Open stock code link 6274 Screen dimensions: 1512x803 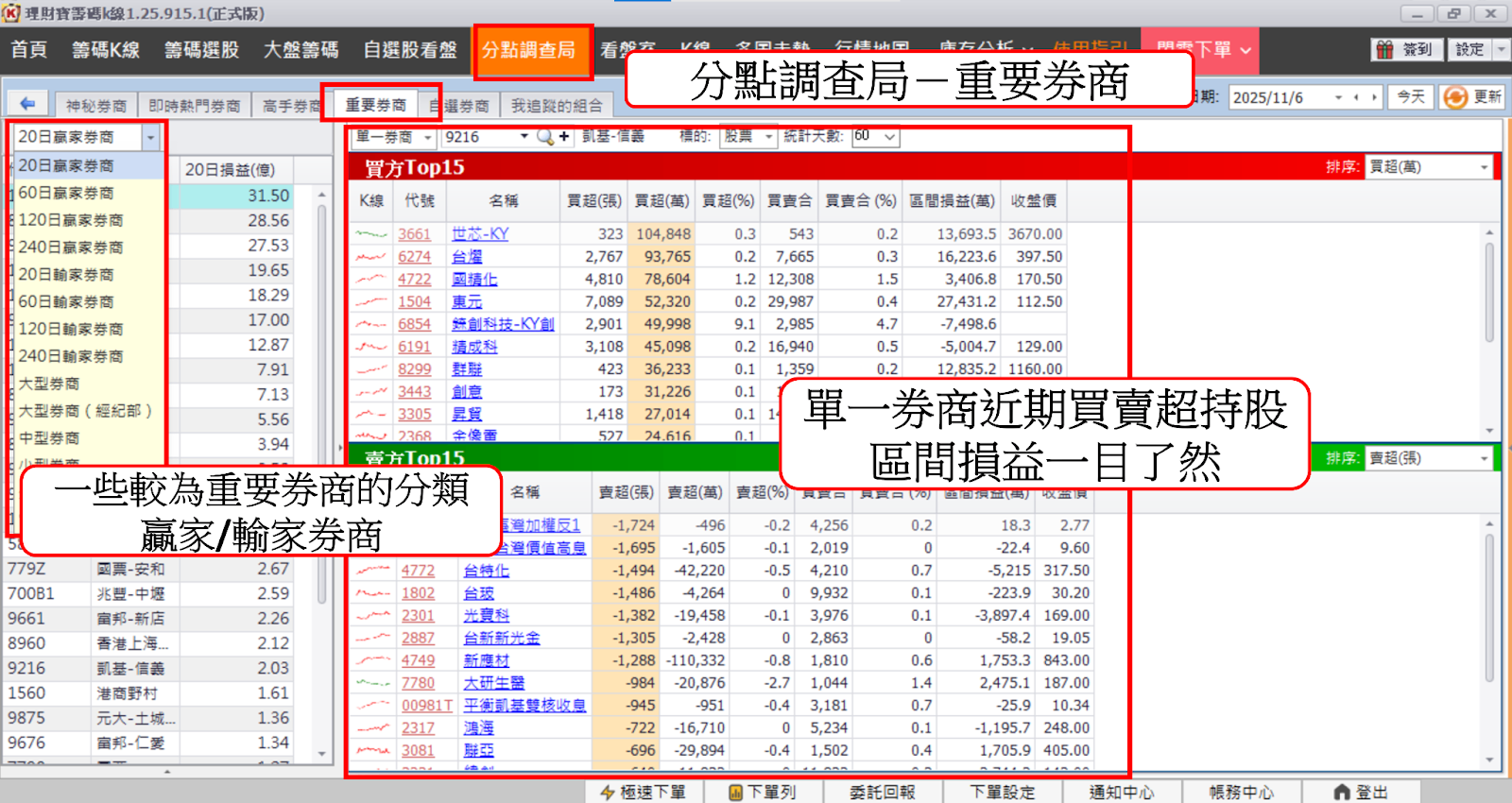click(414, 257)
